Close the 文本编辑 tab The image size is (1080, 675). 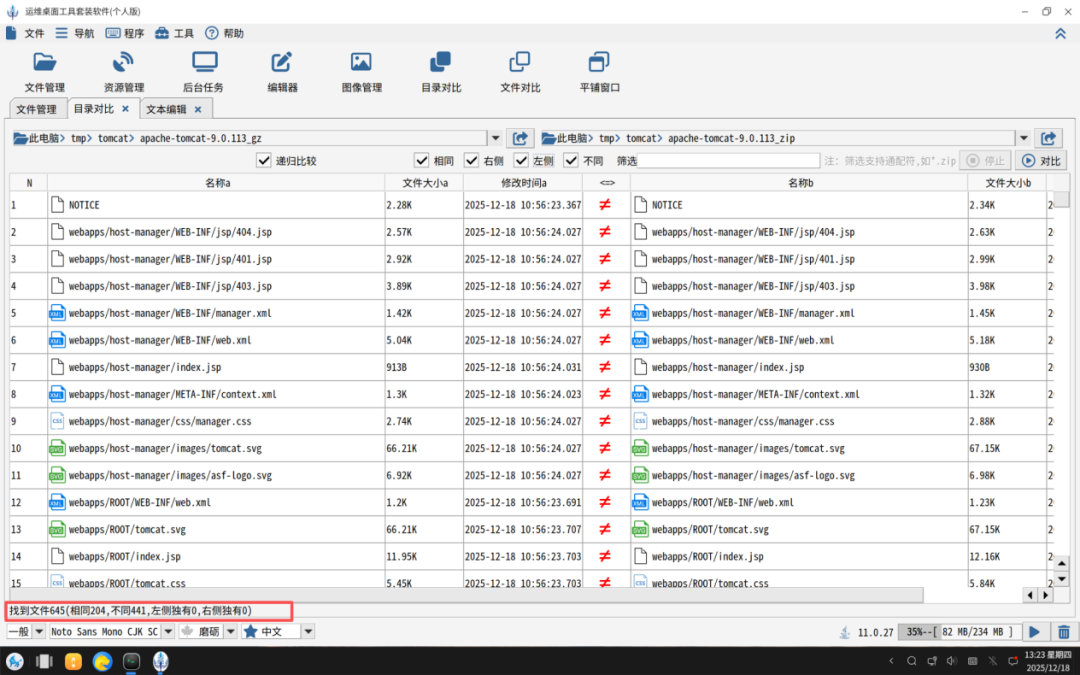pos(198,110)
